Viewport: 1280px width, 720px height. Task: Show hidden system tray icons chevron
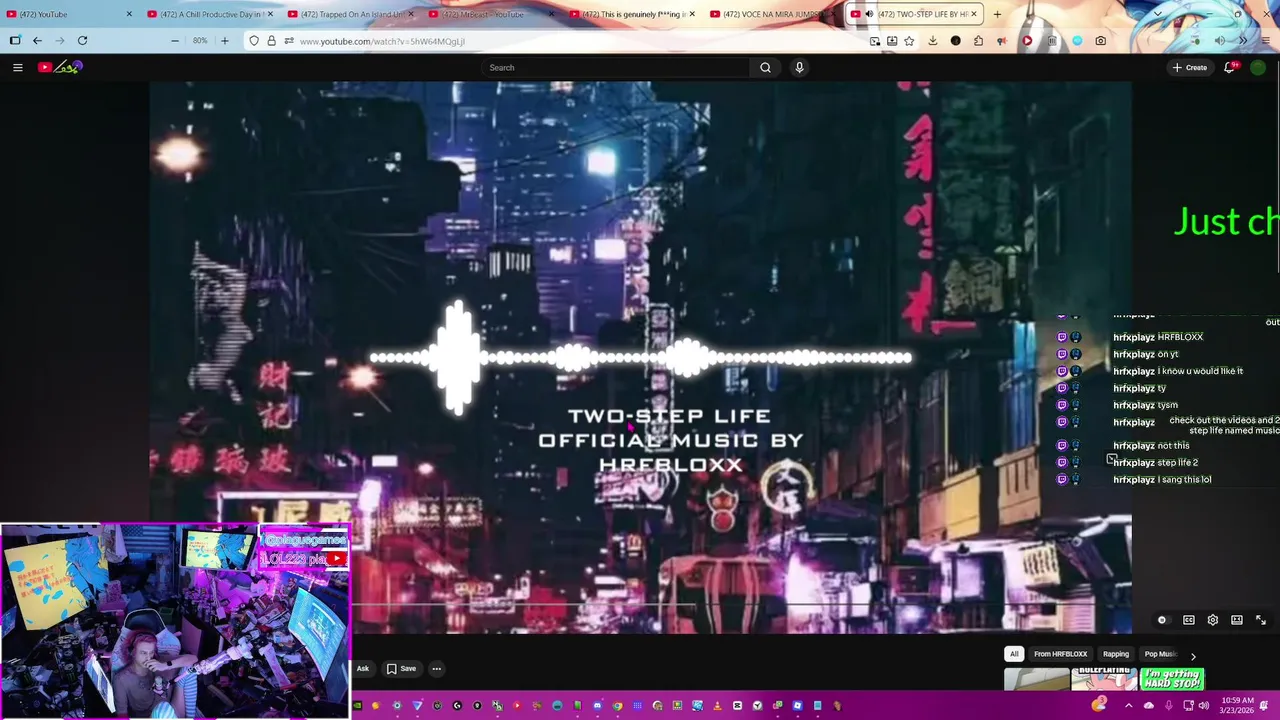pyautogui.click(x=1129, y=705)
